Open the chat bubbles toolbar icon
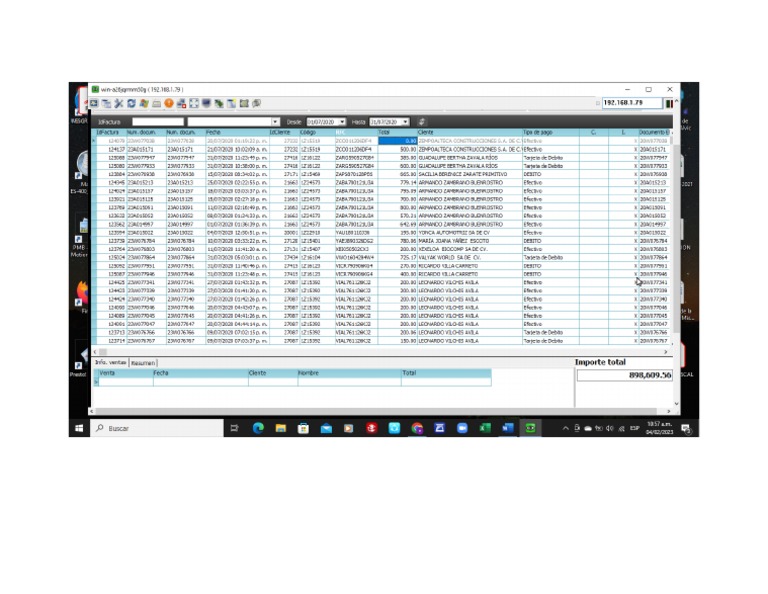768x594 pixels. point(256,103)
